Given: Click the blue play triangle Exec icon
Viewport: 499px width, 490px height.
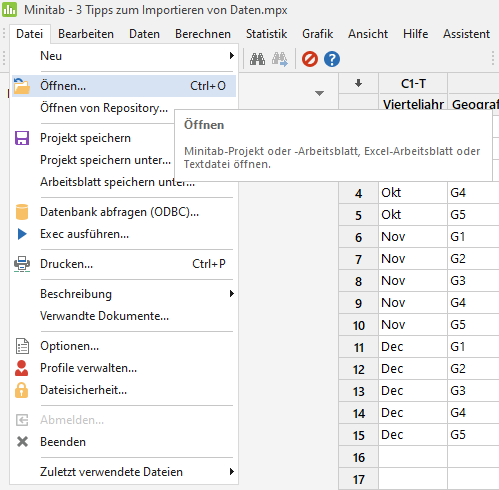Looking at the screenshot, I should tap(22, 234).
